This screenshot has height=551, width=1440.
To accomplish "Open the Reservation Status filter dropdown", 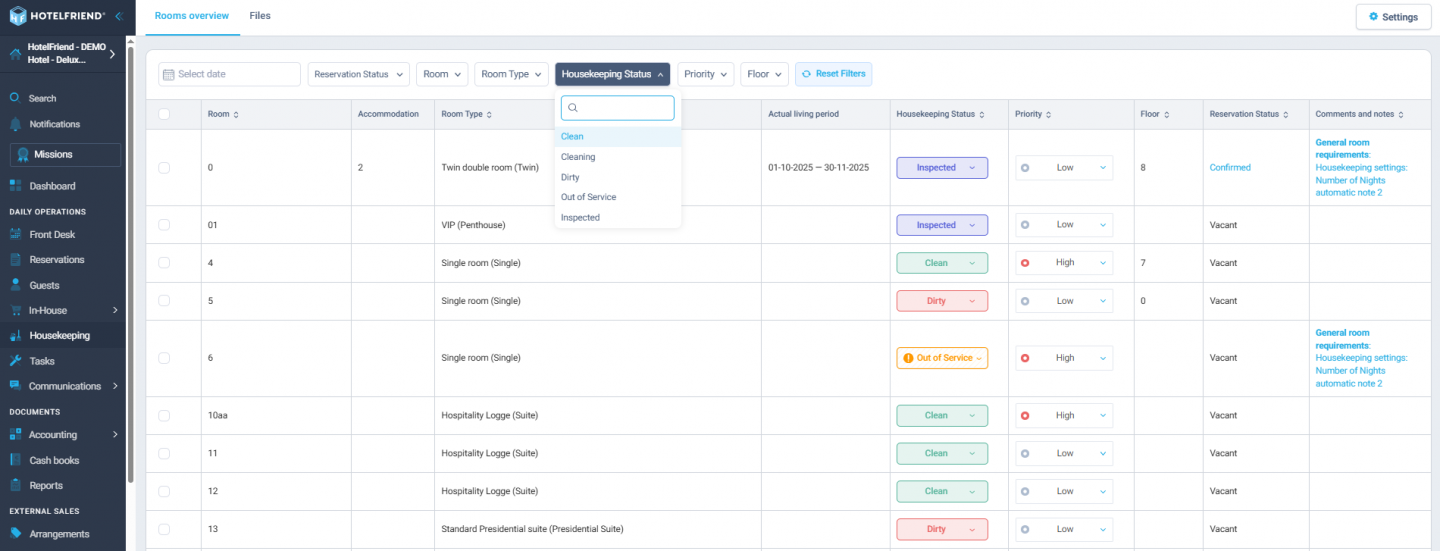I will coord(358,74).
